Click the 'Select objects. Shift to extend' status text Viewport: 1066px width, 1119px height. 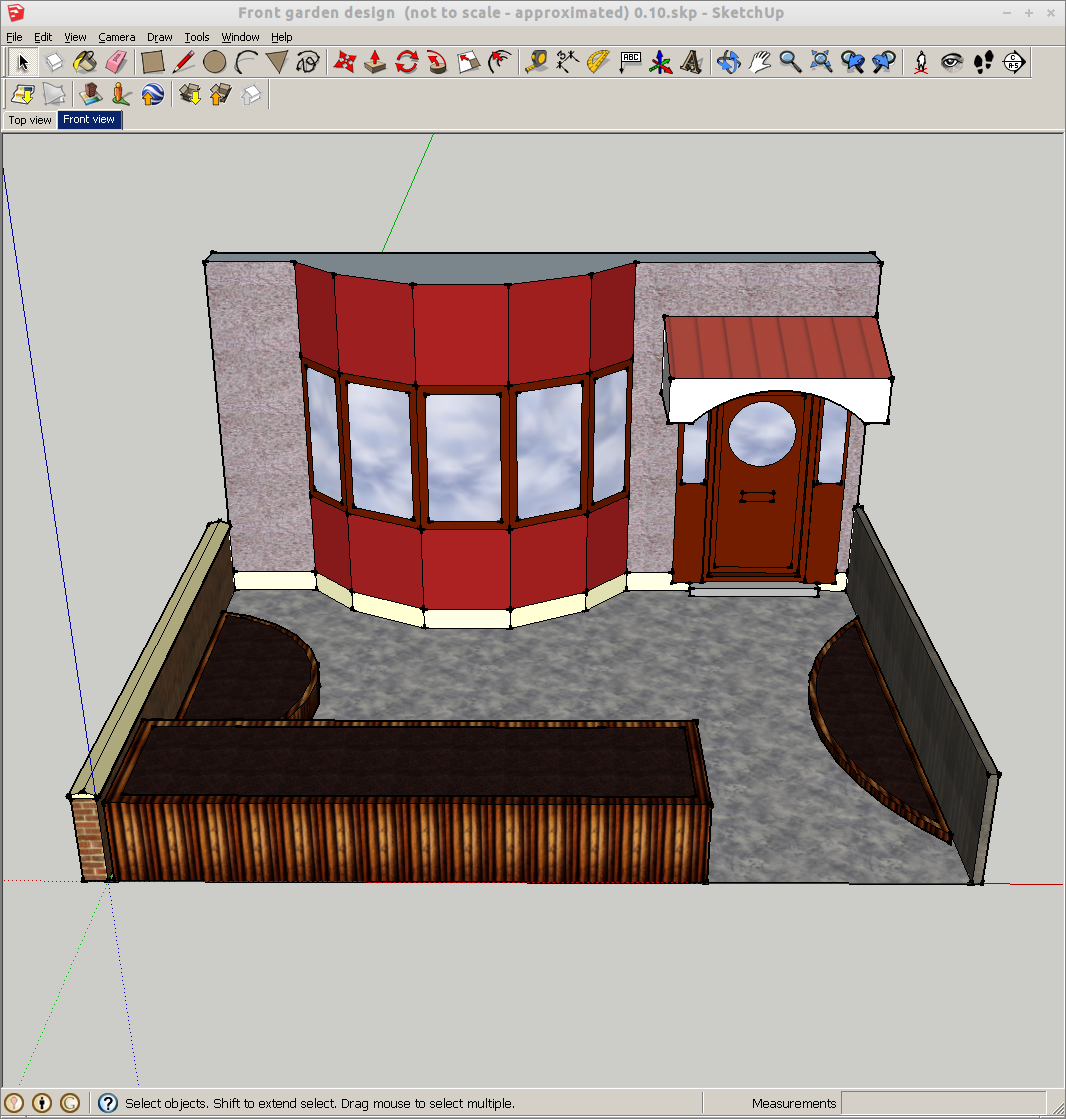point(320,1103)
